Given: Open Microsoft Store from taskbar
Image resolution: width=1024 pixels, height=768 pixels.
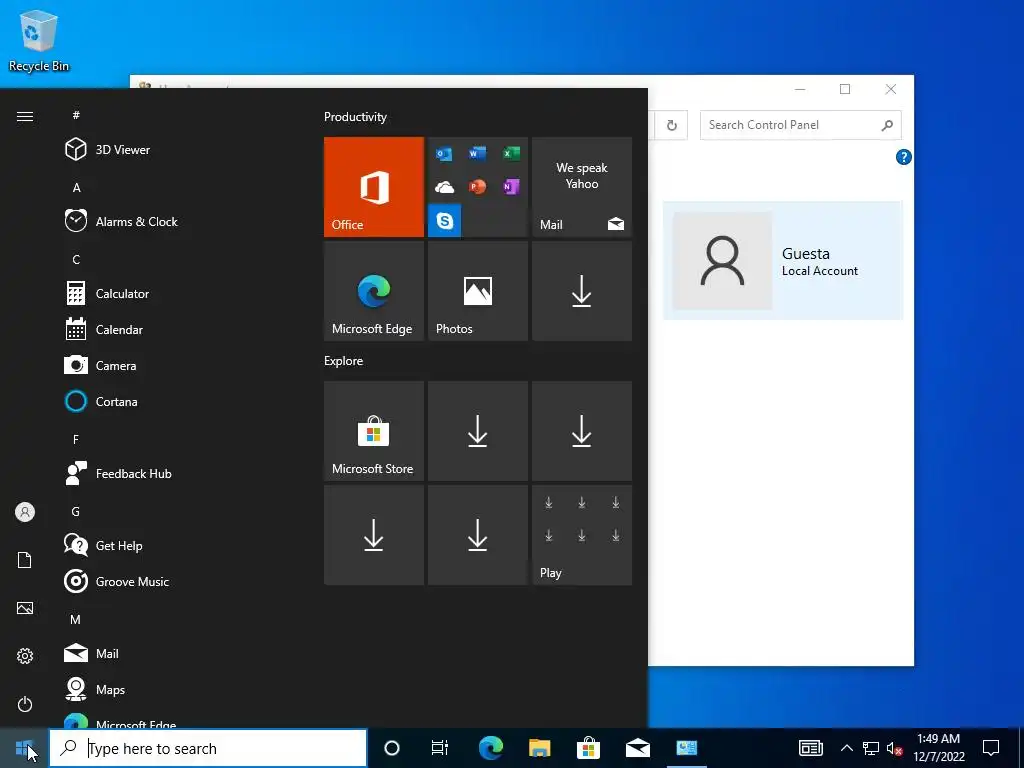Looking at the screenshot, I should [x=588, y=748].
